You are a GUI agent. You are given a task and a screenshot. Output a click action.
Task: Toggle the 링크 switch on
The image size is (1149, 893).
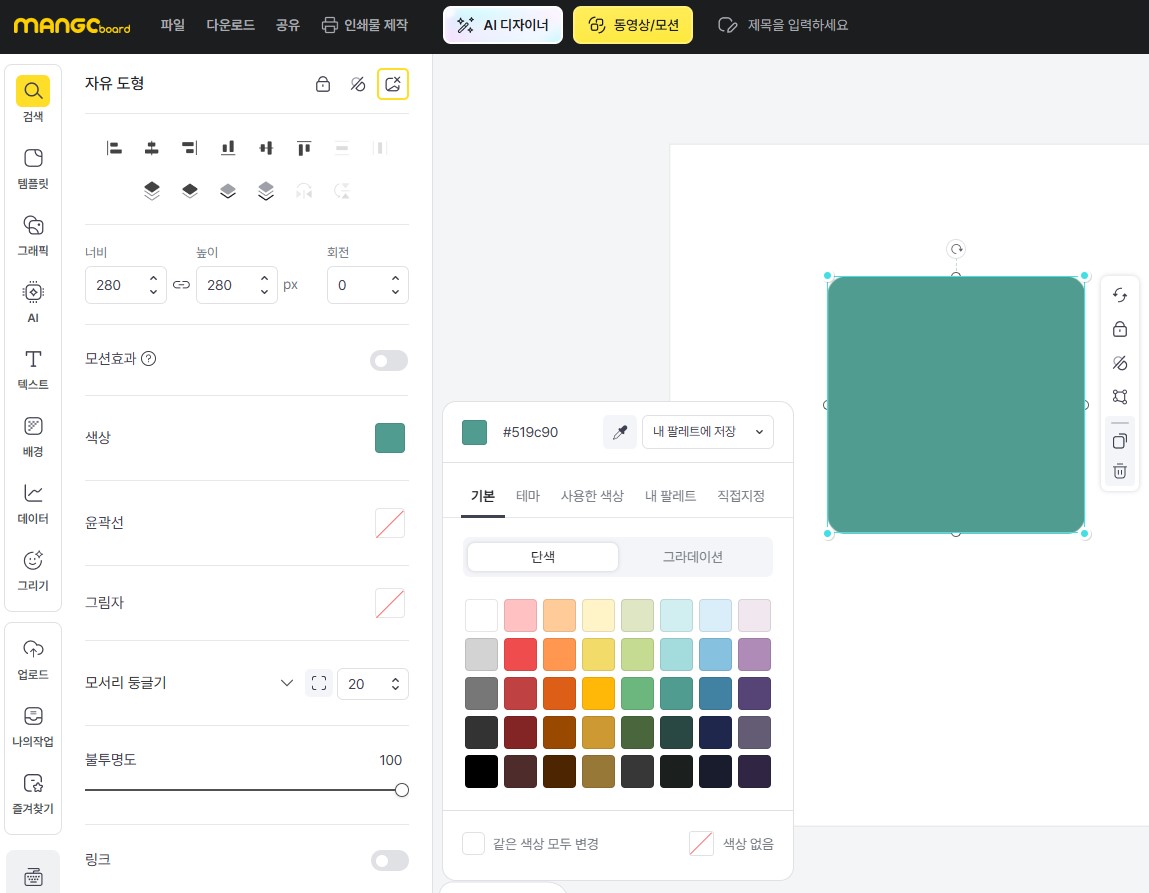pyautogui.click(x=389, y=860)
